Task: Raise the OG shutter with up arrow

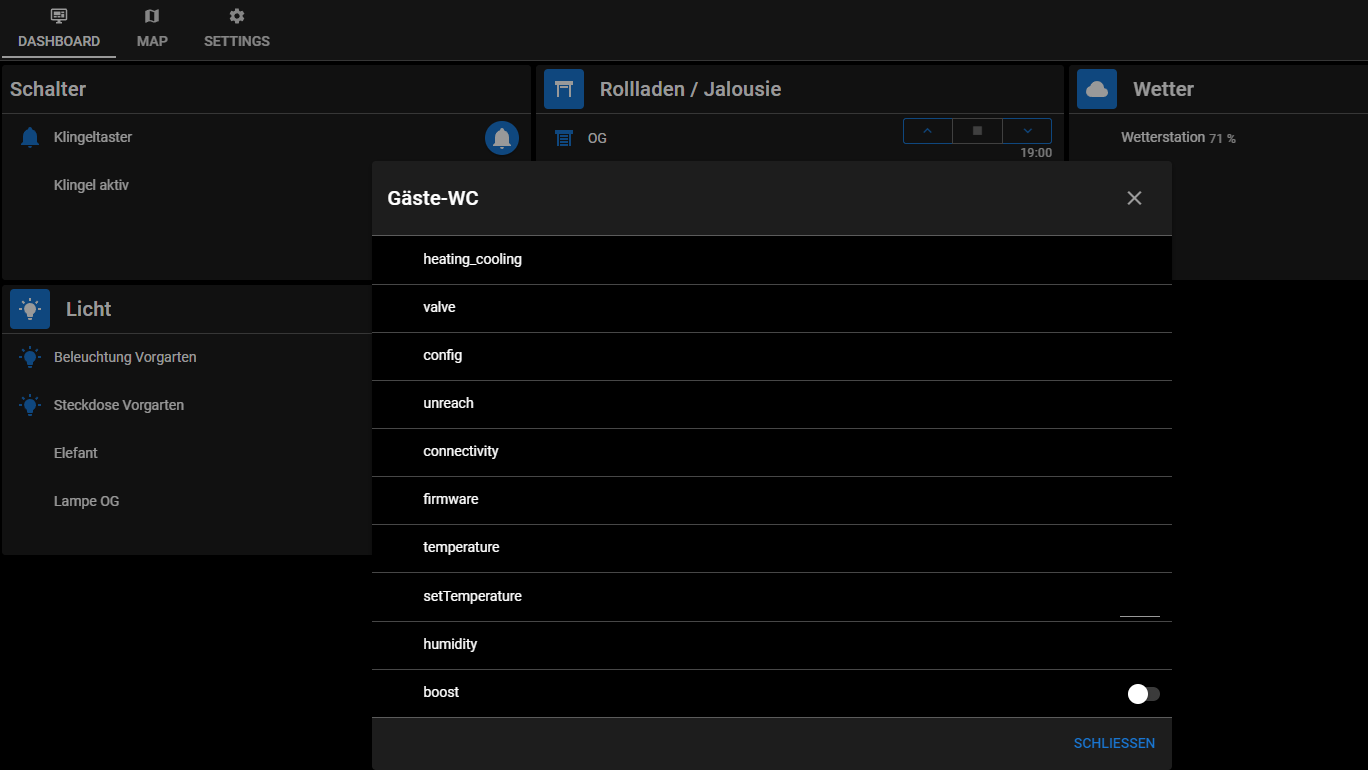Action: [x=928, y=131]
